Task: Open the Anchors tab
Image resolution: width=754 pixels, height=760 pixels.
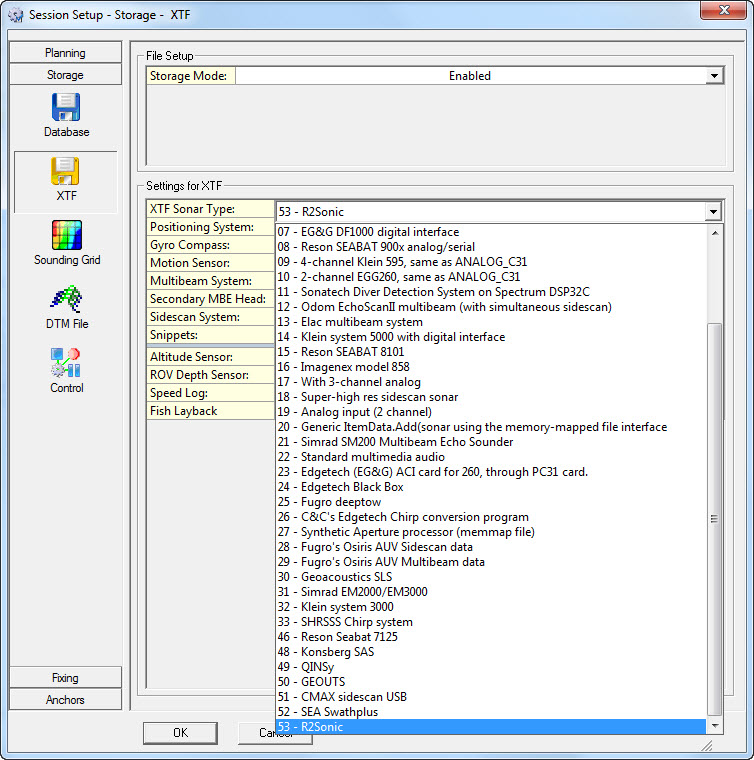Action: [65, 700]
